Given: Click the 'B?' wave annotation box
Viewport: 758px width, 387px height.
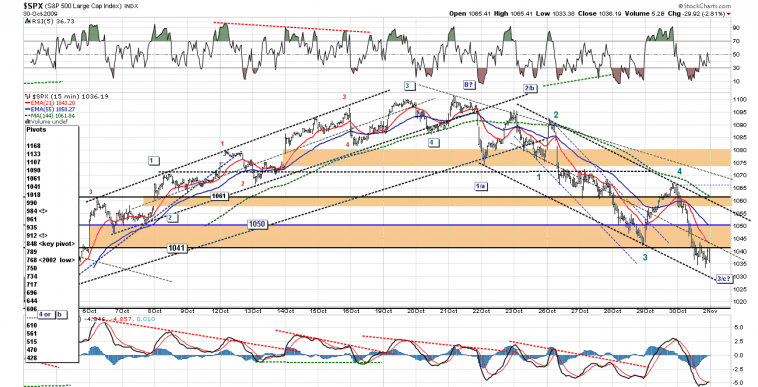Looking at the screenshot, I should (469, 85).
